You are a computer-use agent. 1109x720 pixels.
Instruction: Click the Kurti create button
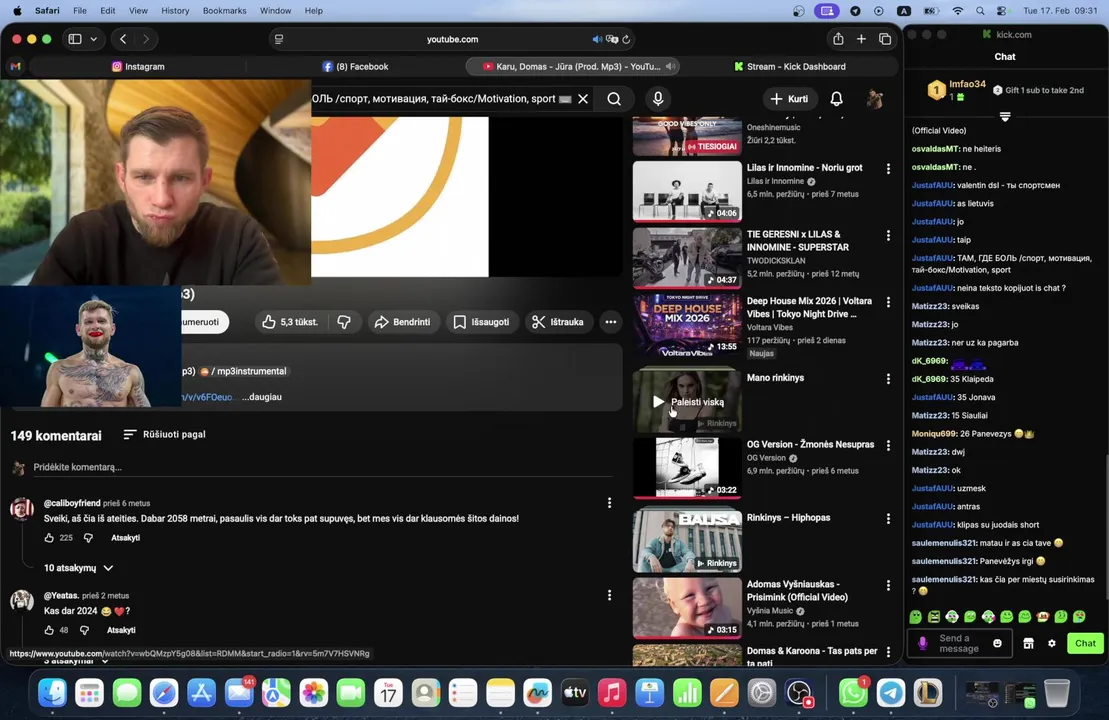tap(789, 99)
